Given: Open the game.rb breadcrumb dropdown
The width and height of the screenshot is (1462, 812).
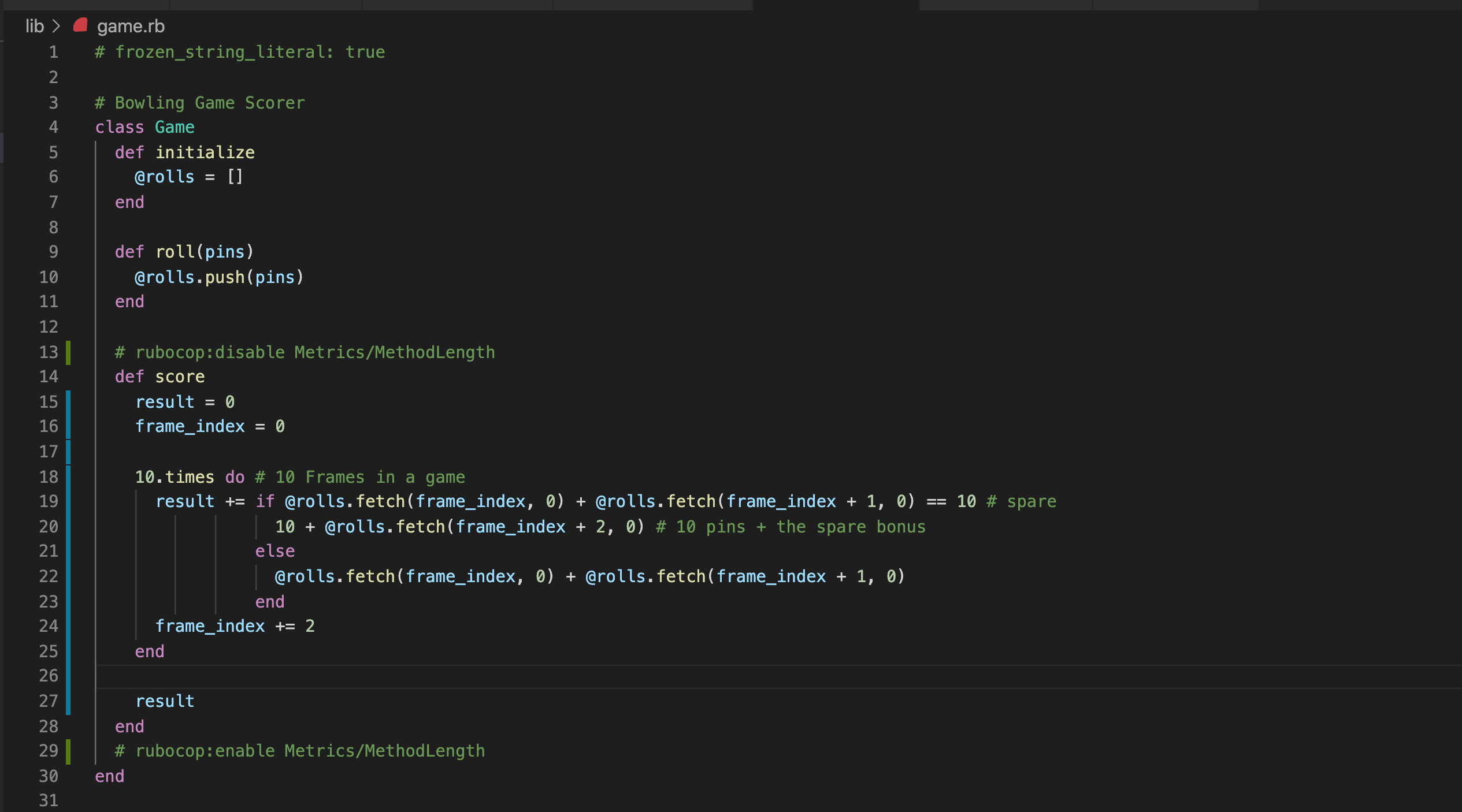Looking at the screenshot, I should 131,26.
